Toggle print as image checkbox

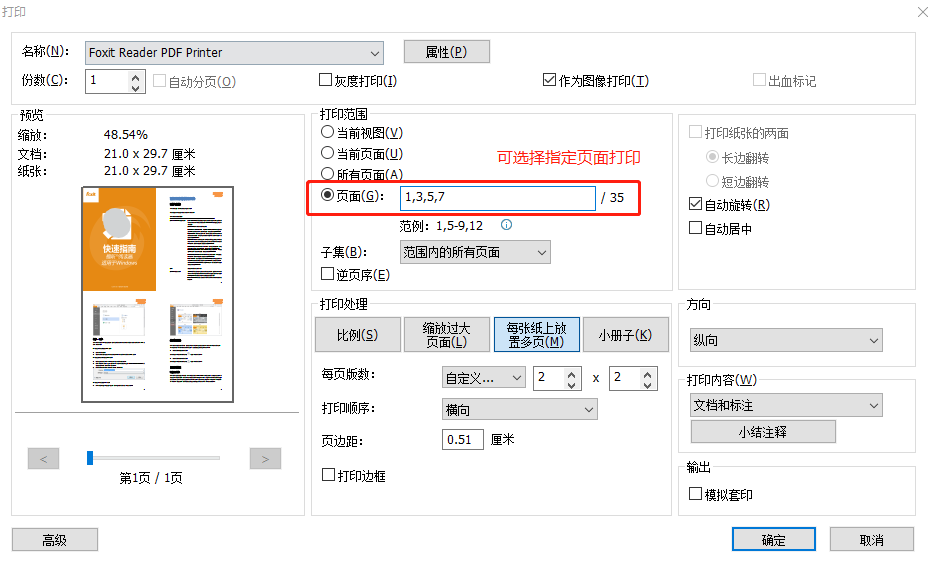point(549,80)
